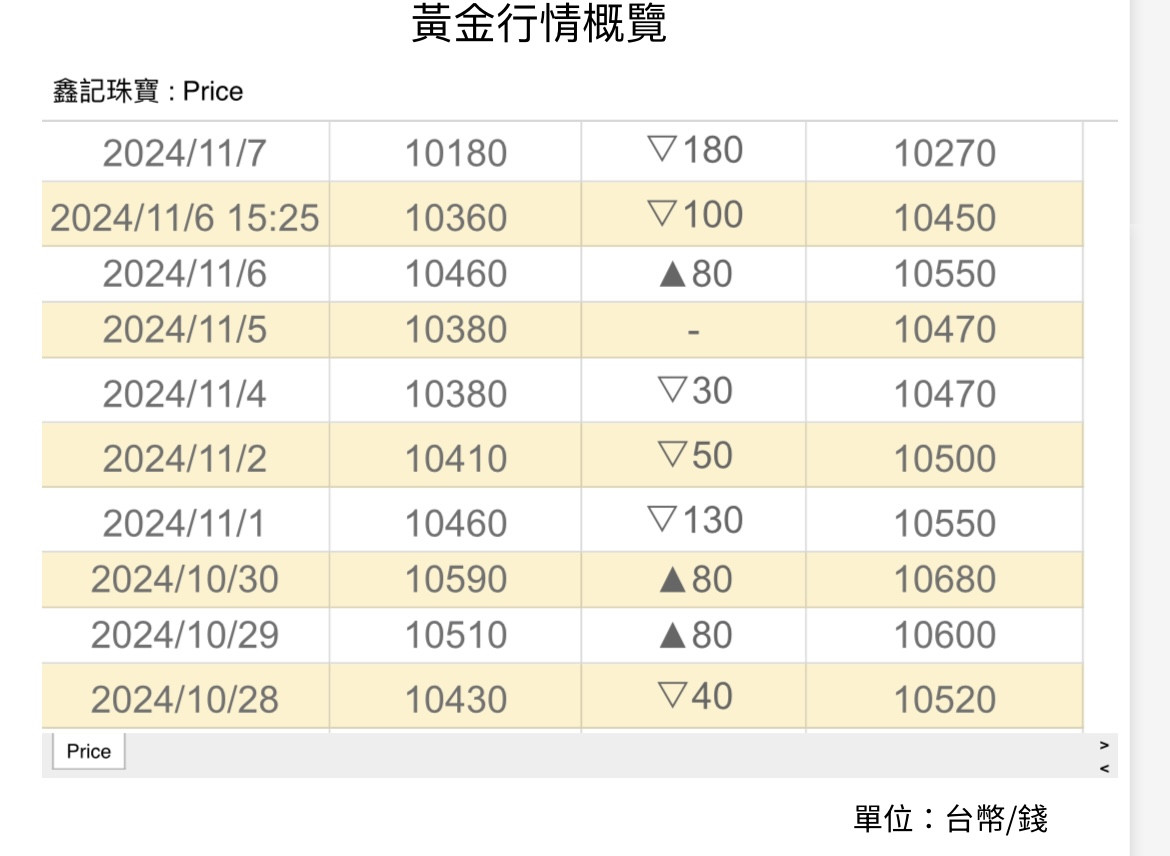Click the 10680 price cell
The width and height of the screenshot is (1170, 856).
pos(944,580)
